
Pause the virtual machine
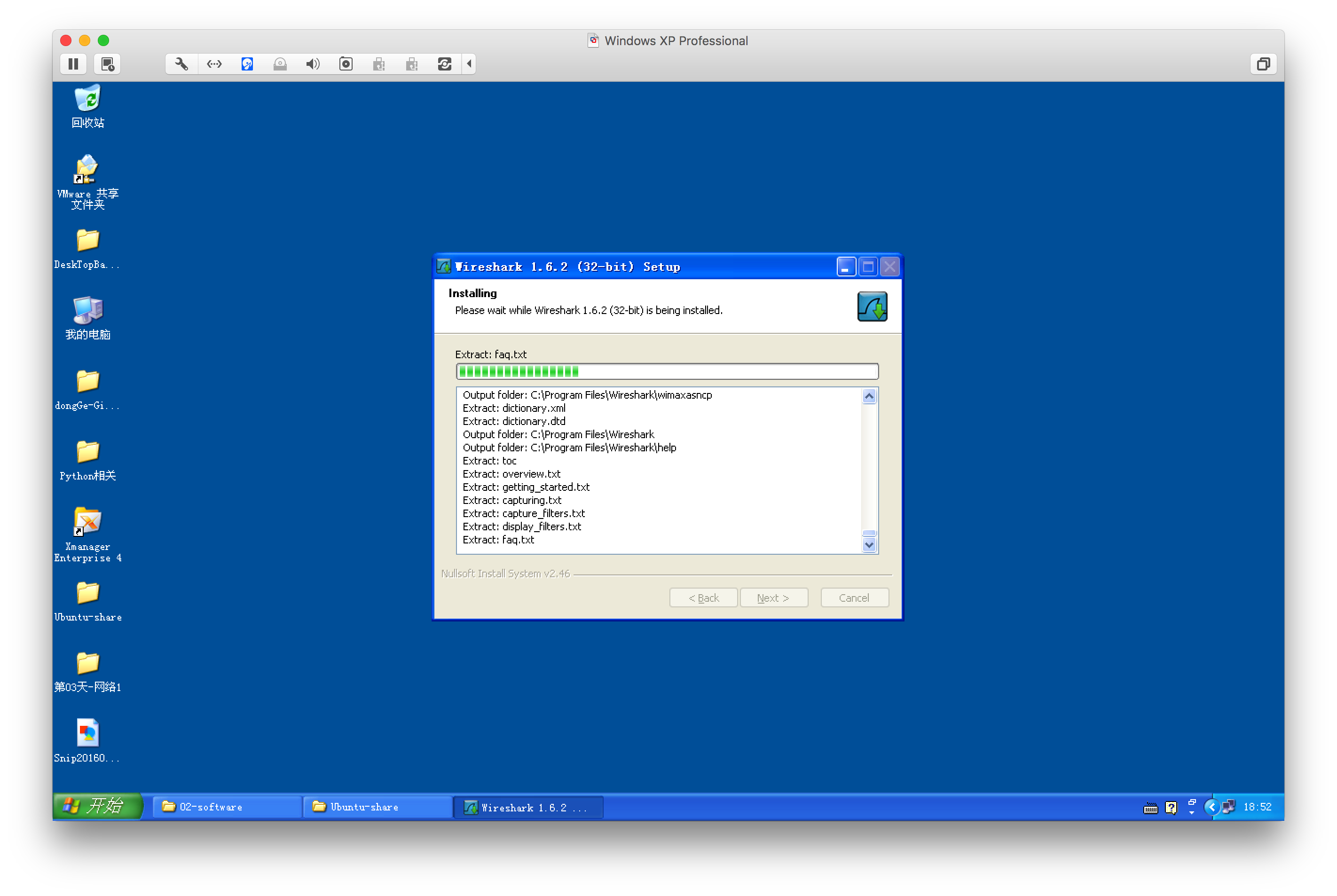click(x=73, y=64)
